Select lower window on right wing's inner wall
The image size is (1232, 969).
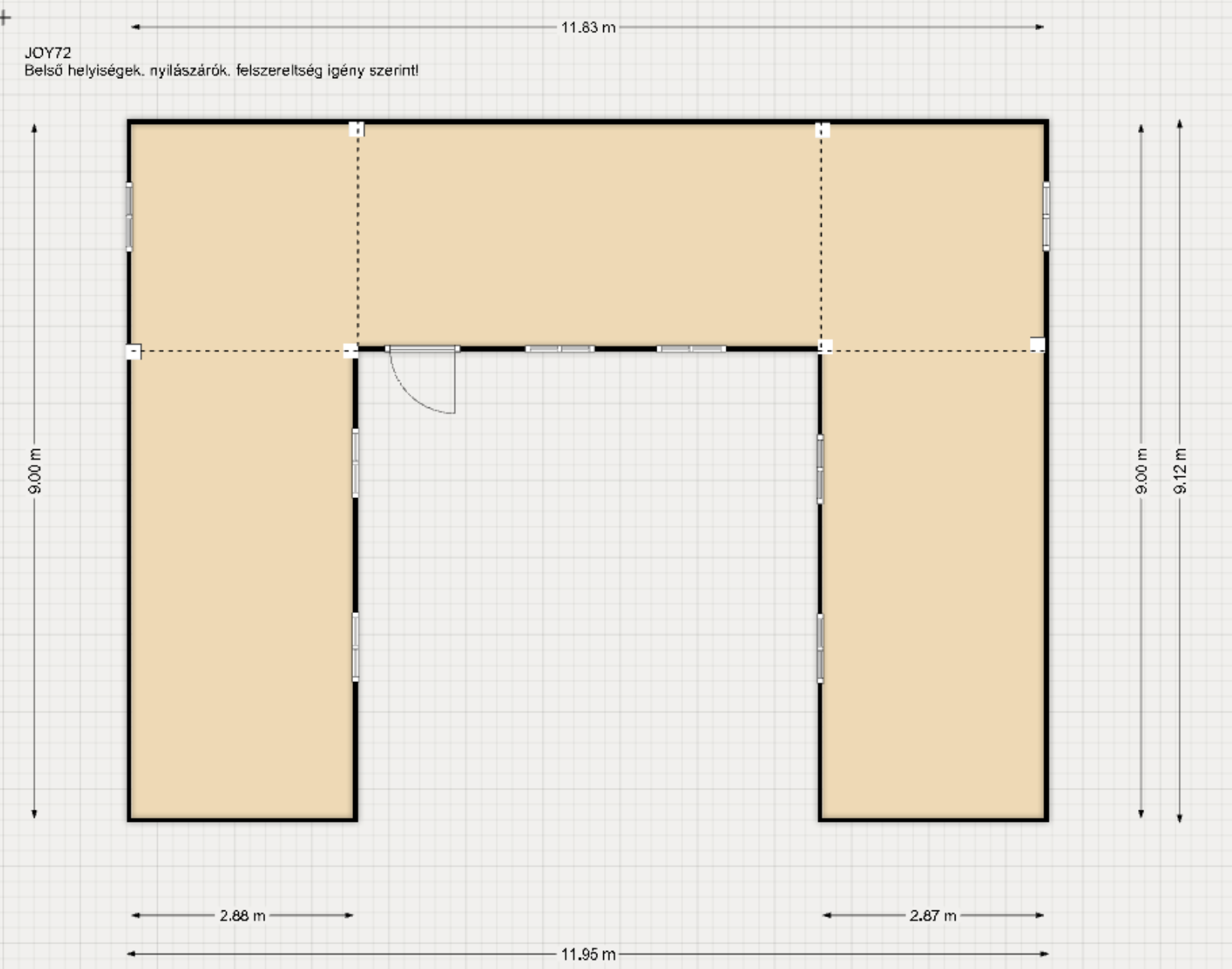click(x=820, y=648)
